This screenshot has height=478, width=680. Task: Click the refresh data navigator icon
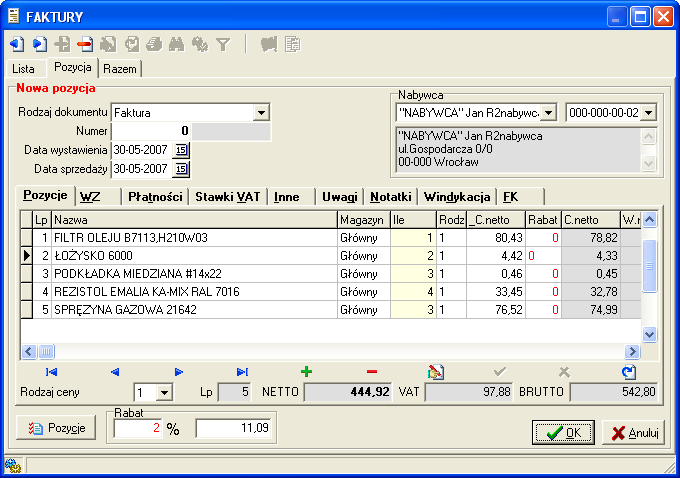(x=629, y=372)
